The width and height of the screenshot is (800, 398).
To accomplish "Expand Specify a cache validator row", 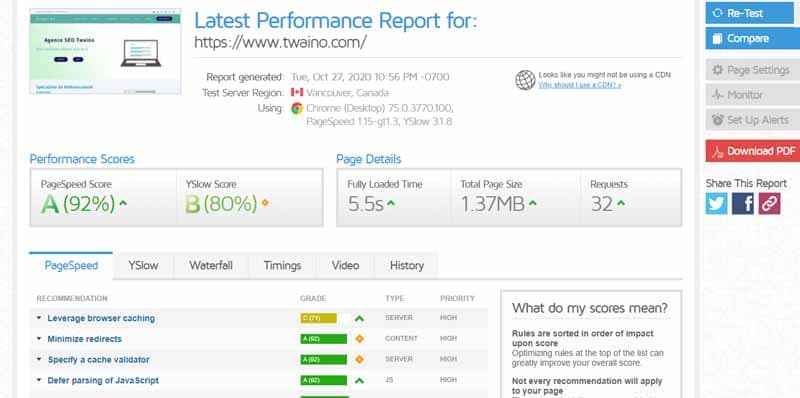I will coord(98,360).
